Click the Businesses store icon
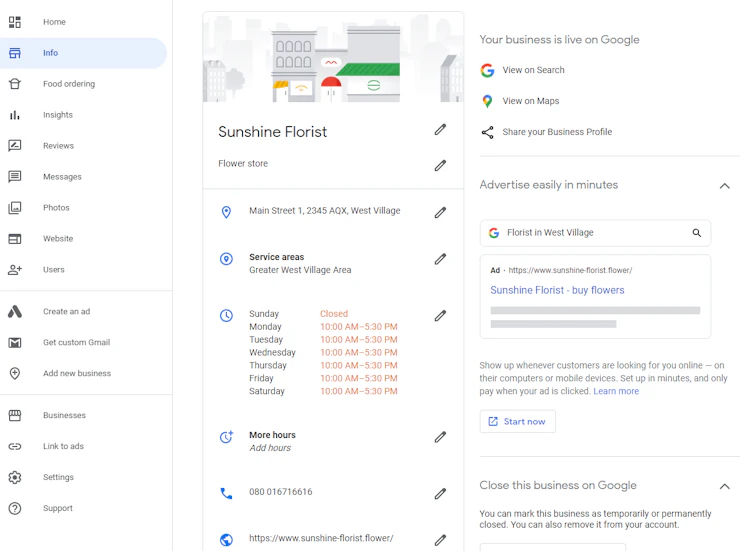The width and height of the screenshot is (750, 551). click(15, 415)
